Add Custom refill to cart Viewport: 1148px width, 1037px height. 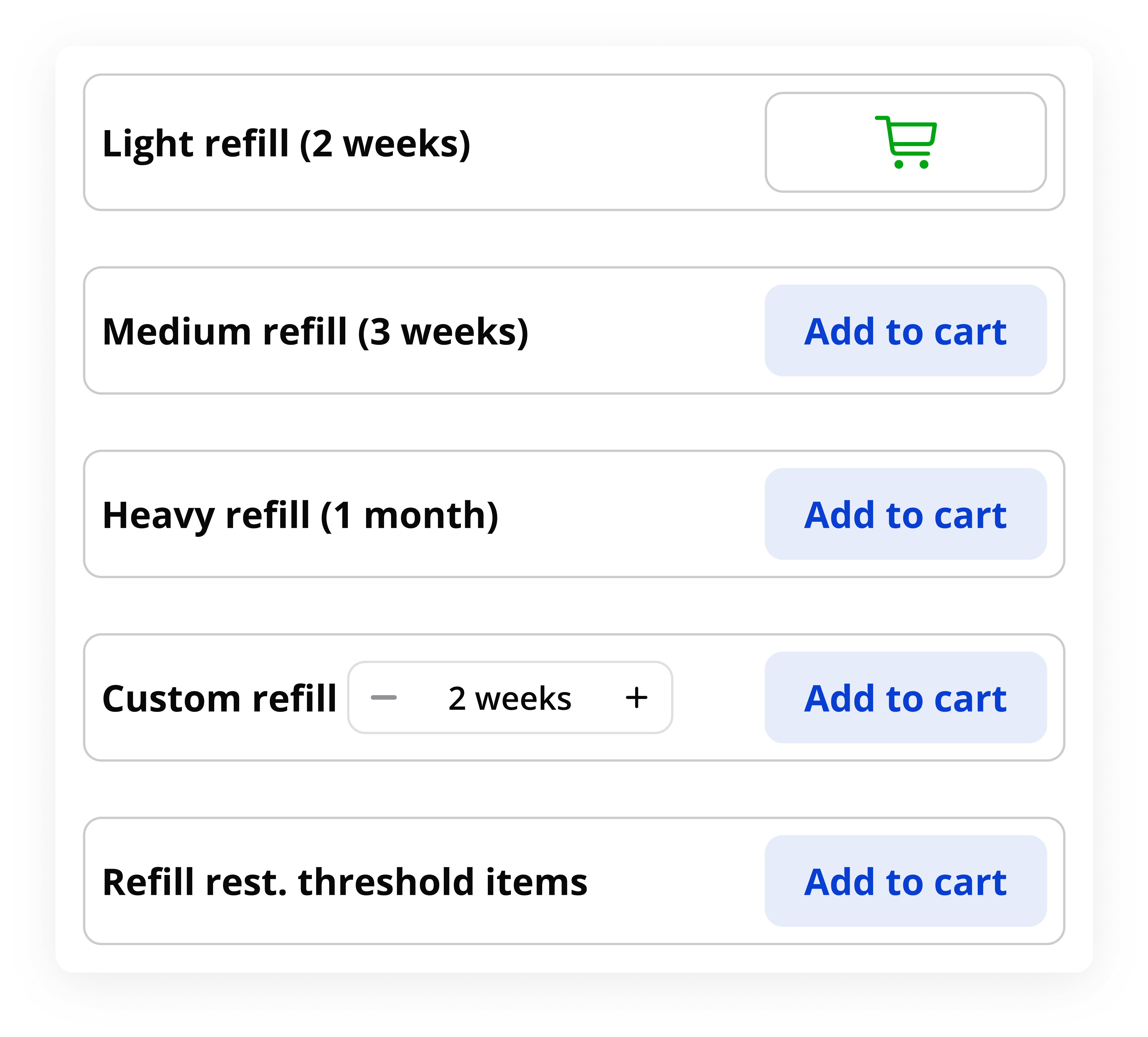point(905,697)
